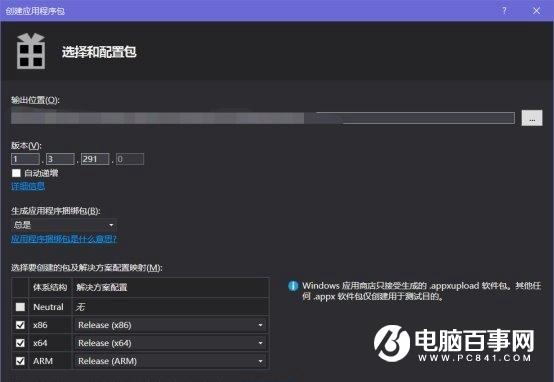Click the 体系结构 architecture column header
This screenshot has height=382, width=554.
point(50,287)
